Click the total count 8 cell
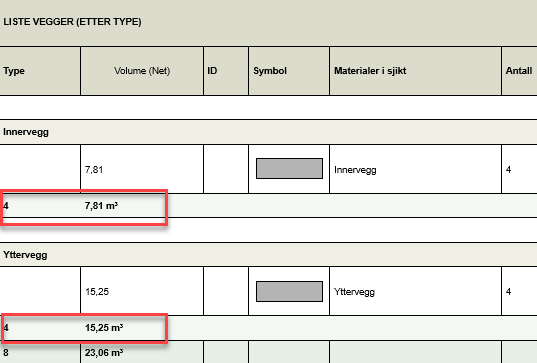Screen dimensions: 537x363 tap(40, 352)
